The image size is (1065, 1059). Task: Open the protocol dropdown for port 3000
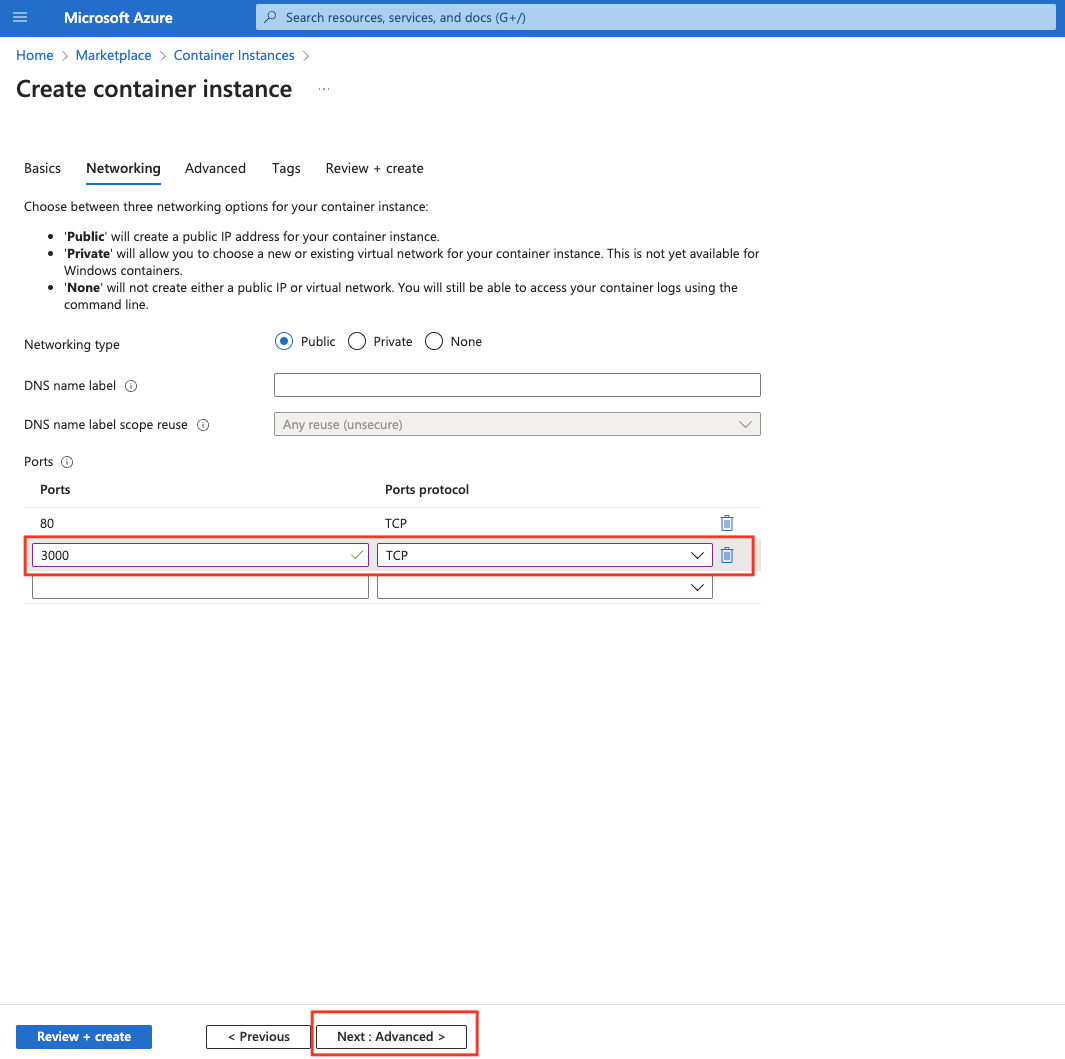544,555
